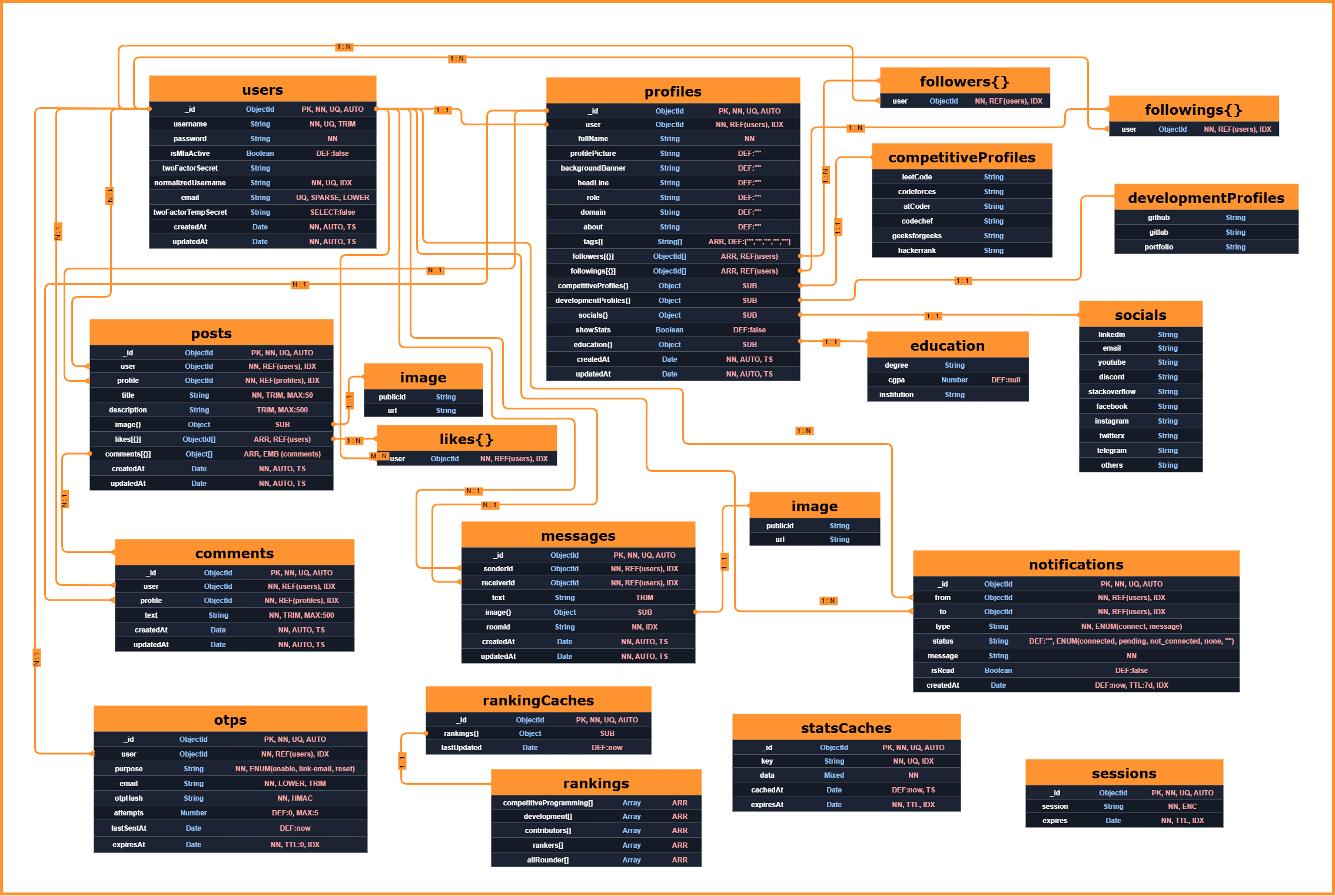1335x896 pixels.
Task: Select the socials table header
Action: point(1140,314)
